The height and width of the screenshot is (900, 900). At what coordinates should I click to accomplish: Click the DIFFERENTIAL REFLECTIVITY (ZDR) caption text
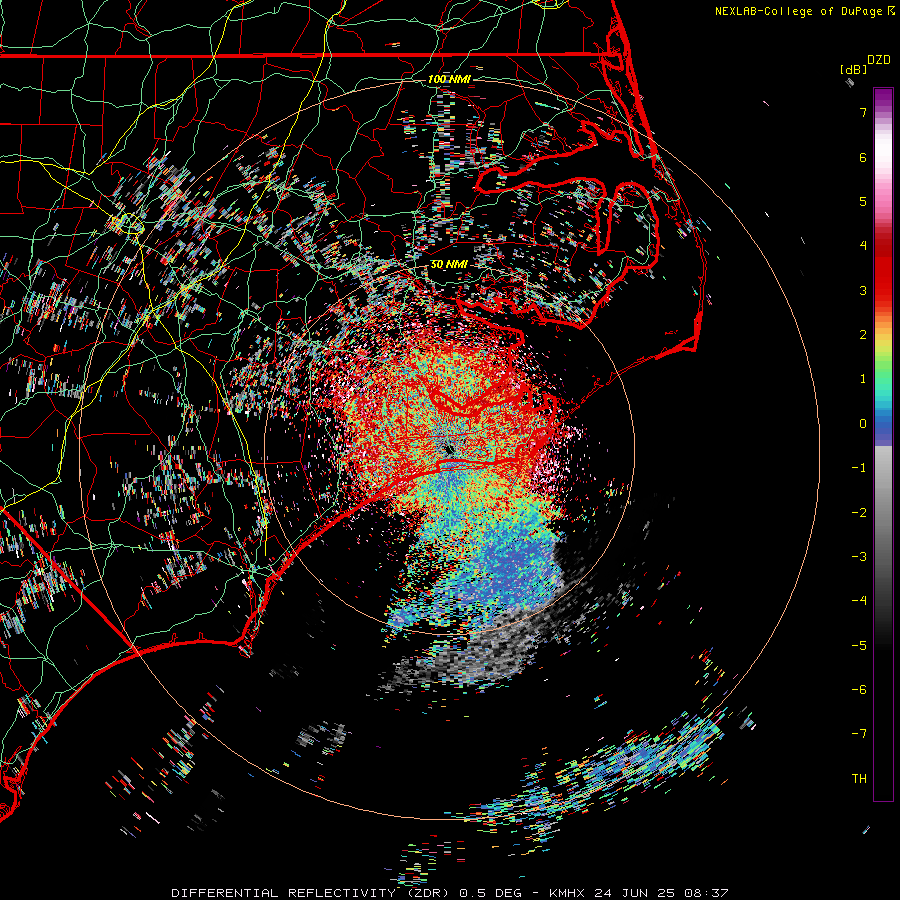coord(312,893)
